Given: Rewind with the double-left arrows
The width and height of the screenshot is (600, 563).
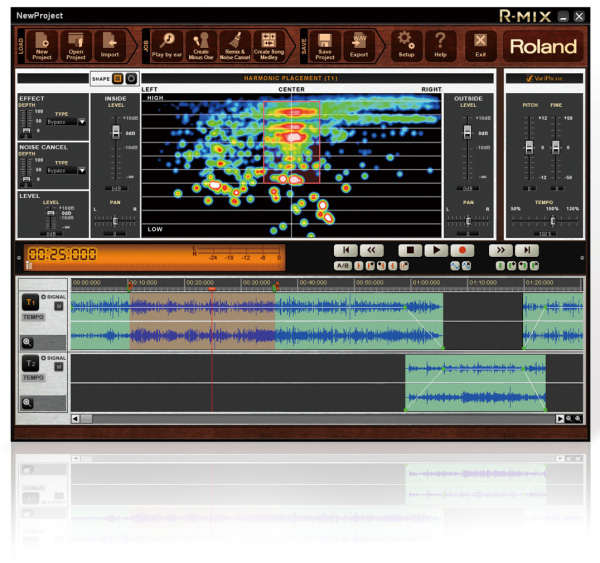Looking at the screenshot, I should (372, 250).
